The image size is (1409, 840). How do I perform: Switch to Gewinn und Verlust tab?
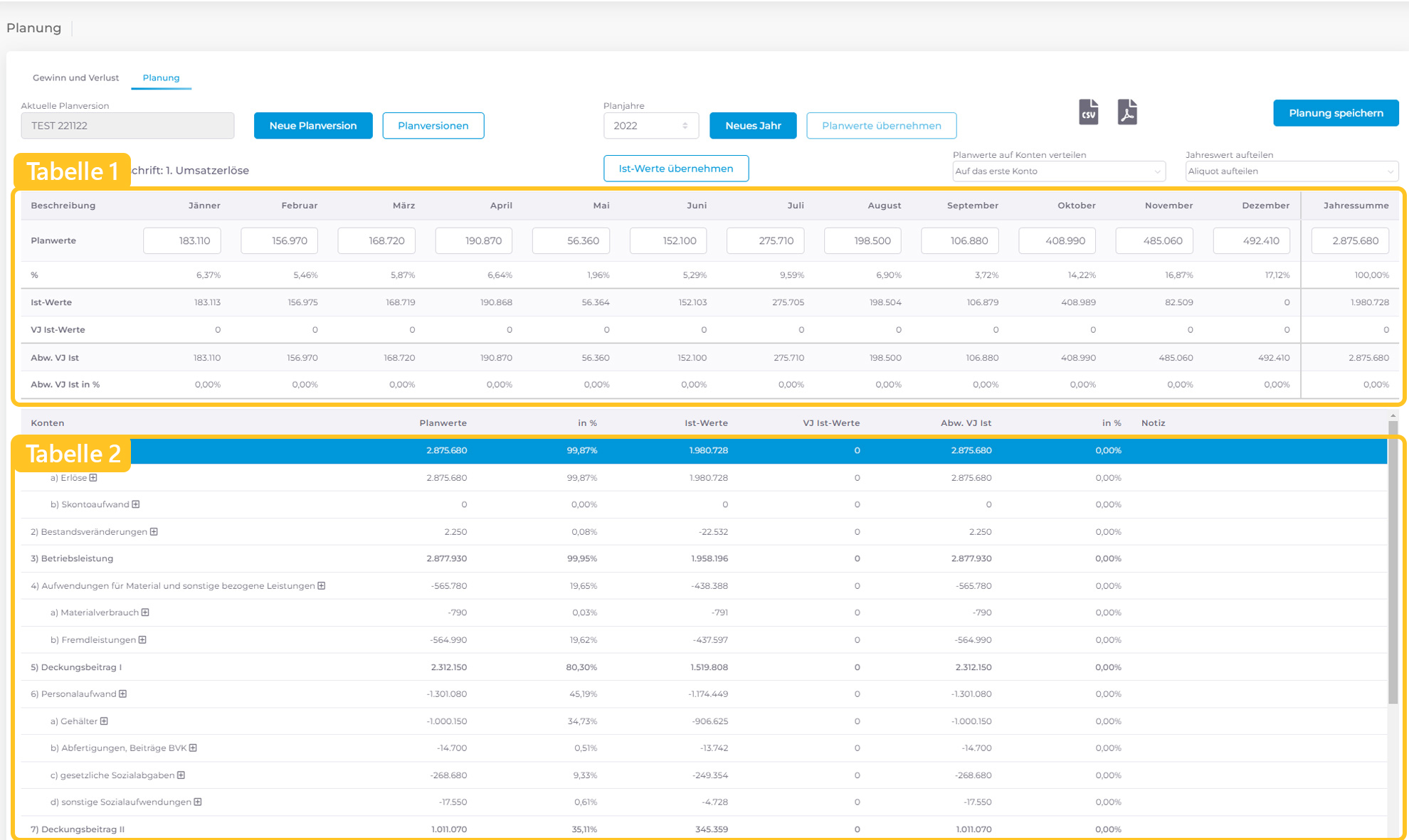click(75, 78)
